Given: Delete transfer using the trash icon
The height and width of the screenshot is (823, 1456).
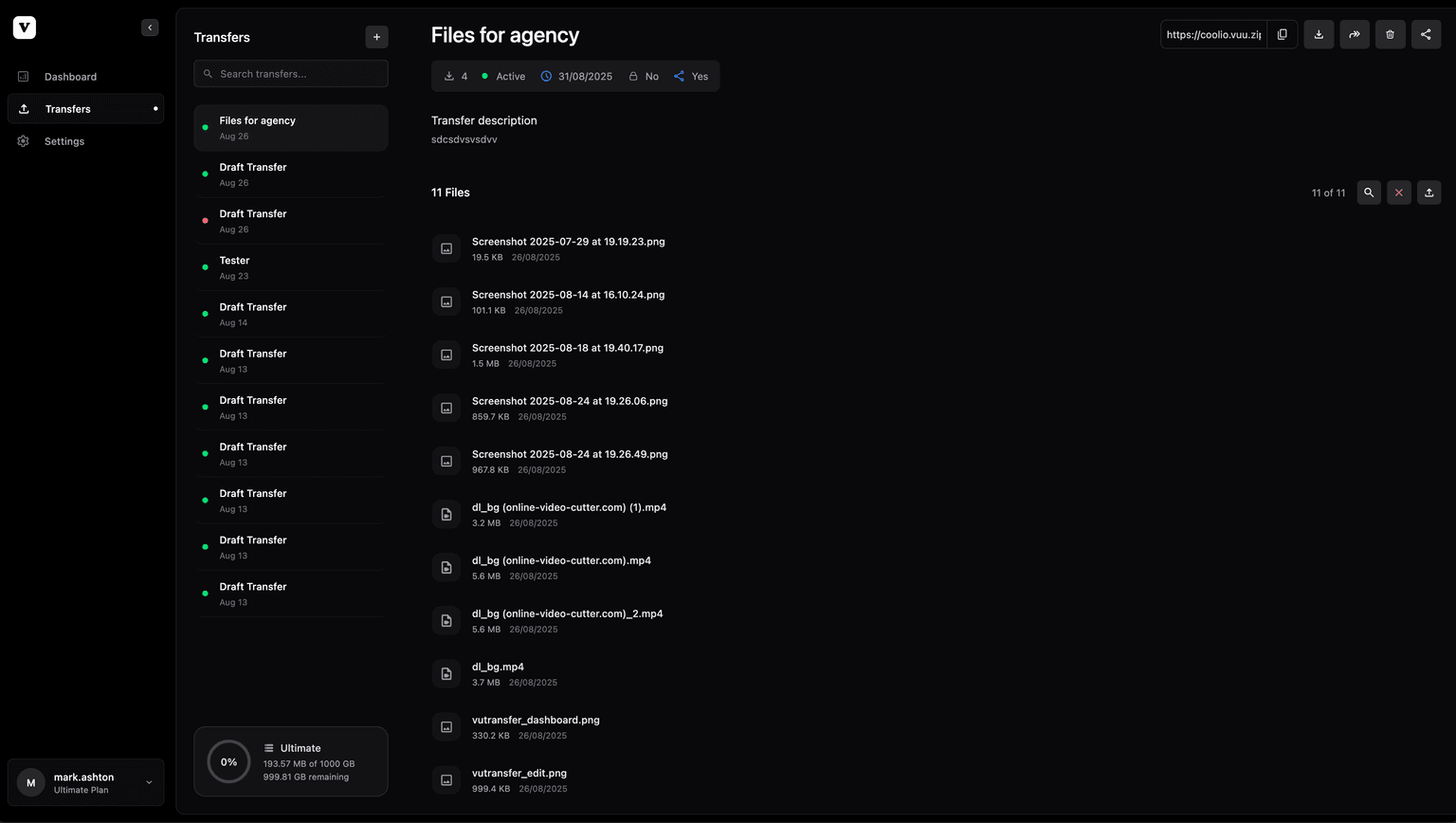Looking at the screenshot, I should [1390, 35].
